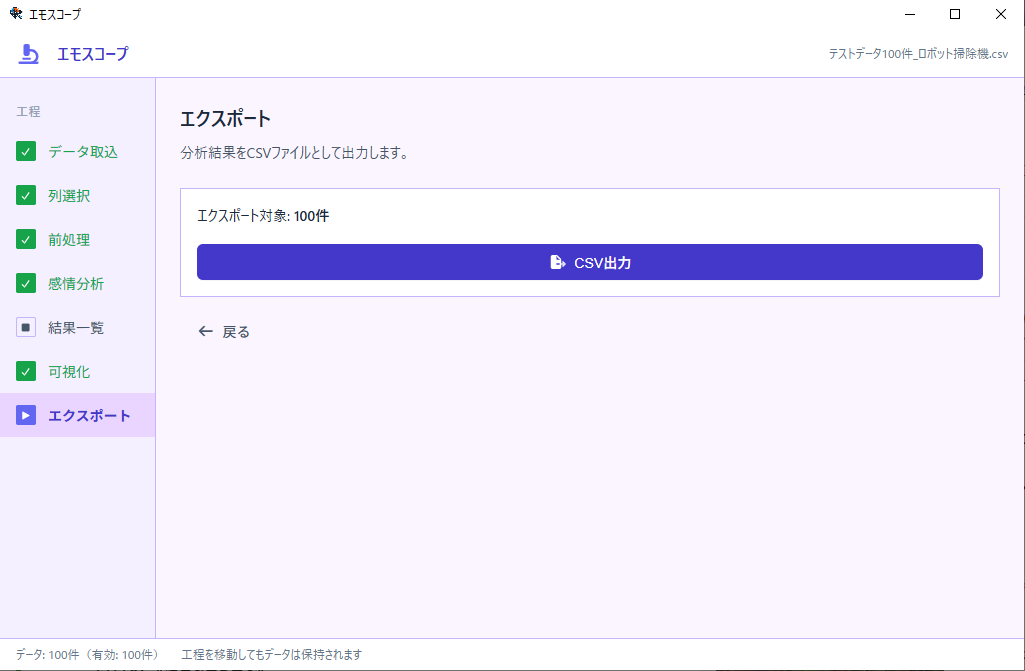Click the microscope logo icon in header
The height and width of the screenshot is (671, 1025).
[x=28, y=54]
